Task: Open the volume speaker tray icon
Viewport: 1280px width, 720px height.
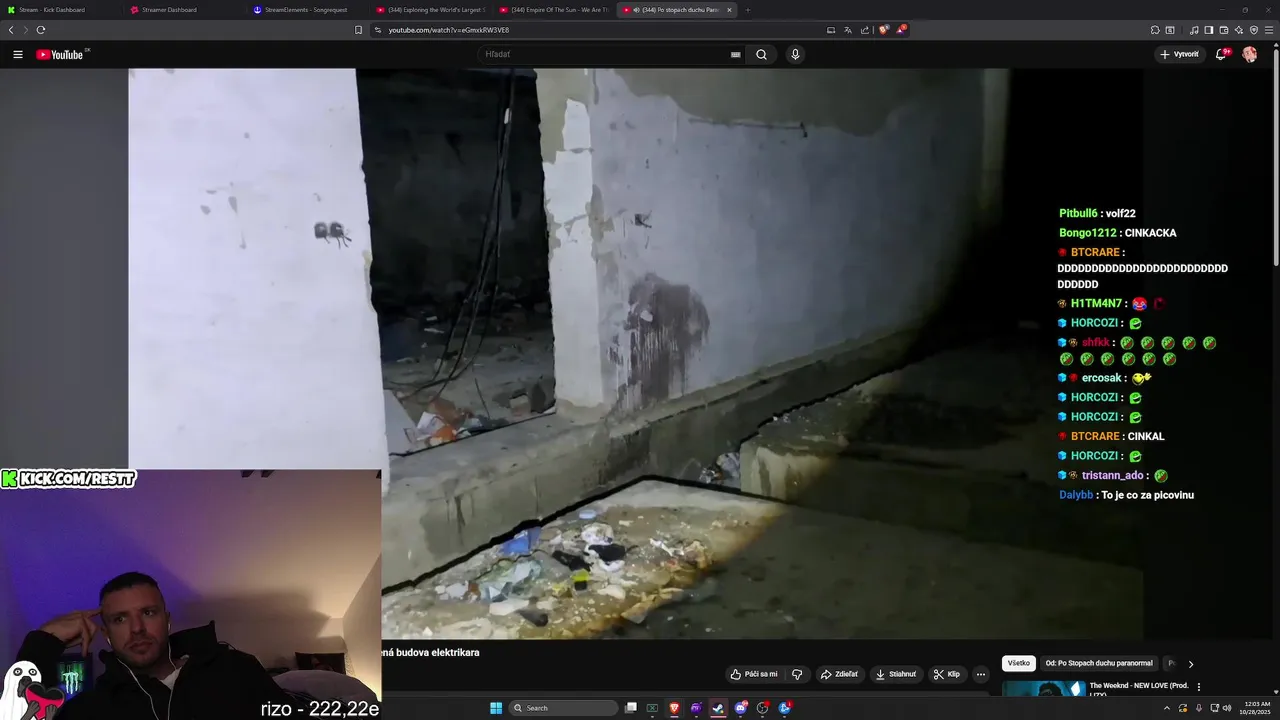Action: (1227, 708)
